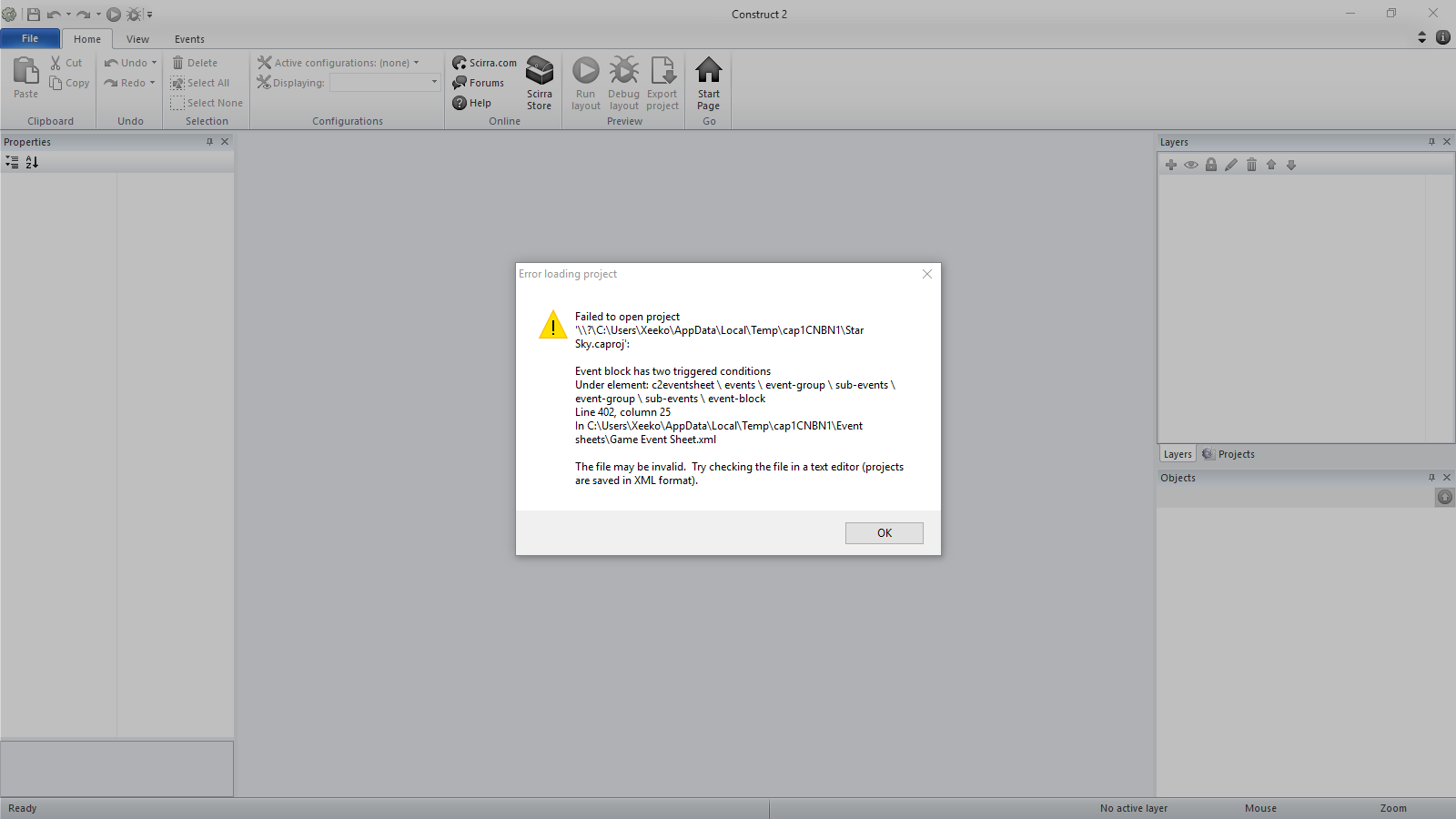This screenshot has height=819, width=1456.
Task: Click Undo in the ribbon Undo group
Action: point(126,63)
